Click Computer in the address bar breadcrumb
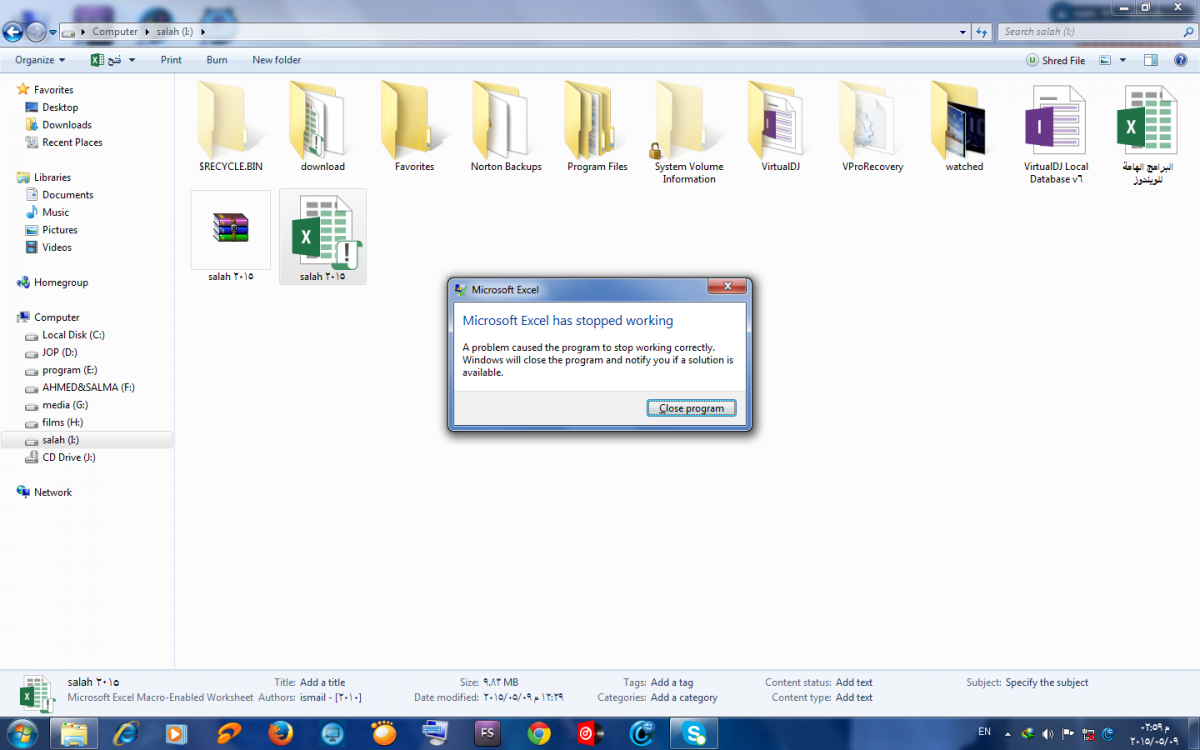 (x=115, y=32)
